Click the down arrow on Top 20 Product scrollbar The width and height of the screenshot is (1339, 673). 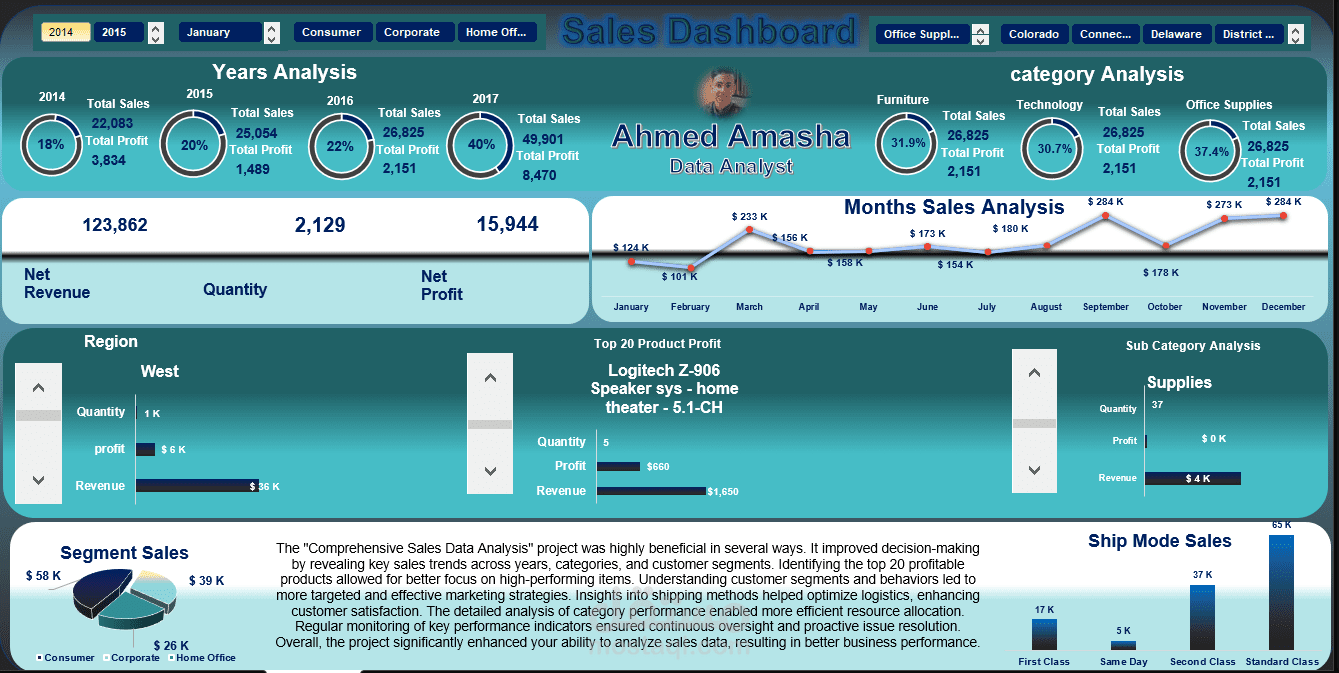tap(490, 470)
